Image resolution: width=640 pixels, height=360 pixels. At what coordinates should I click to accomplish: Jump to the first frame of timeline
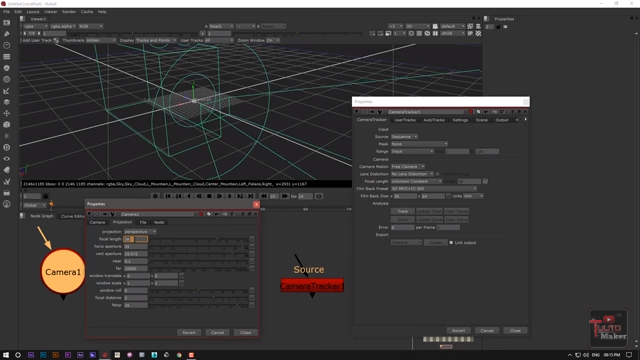pyautogui.click(x=168, y=196)
